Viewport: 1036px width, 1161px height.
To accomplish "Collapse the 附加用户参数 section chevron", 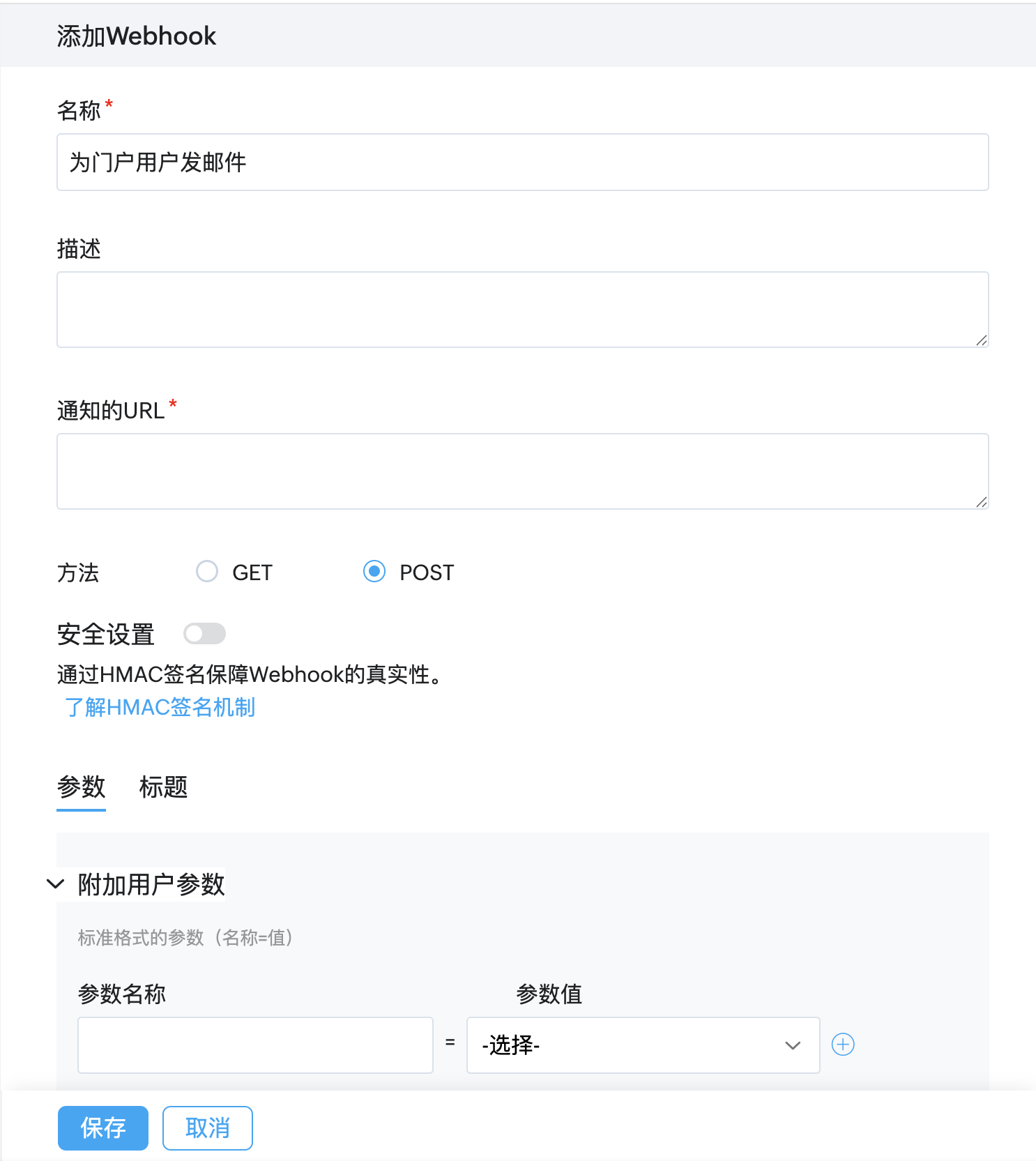I will 55,884.
